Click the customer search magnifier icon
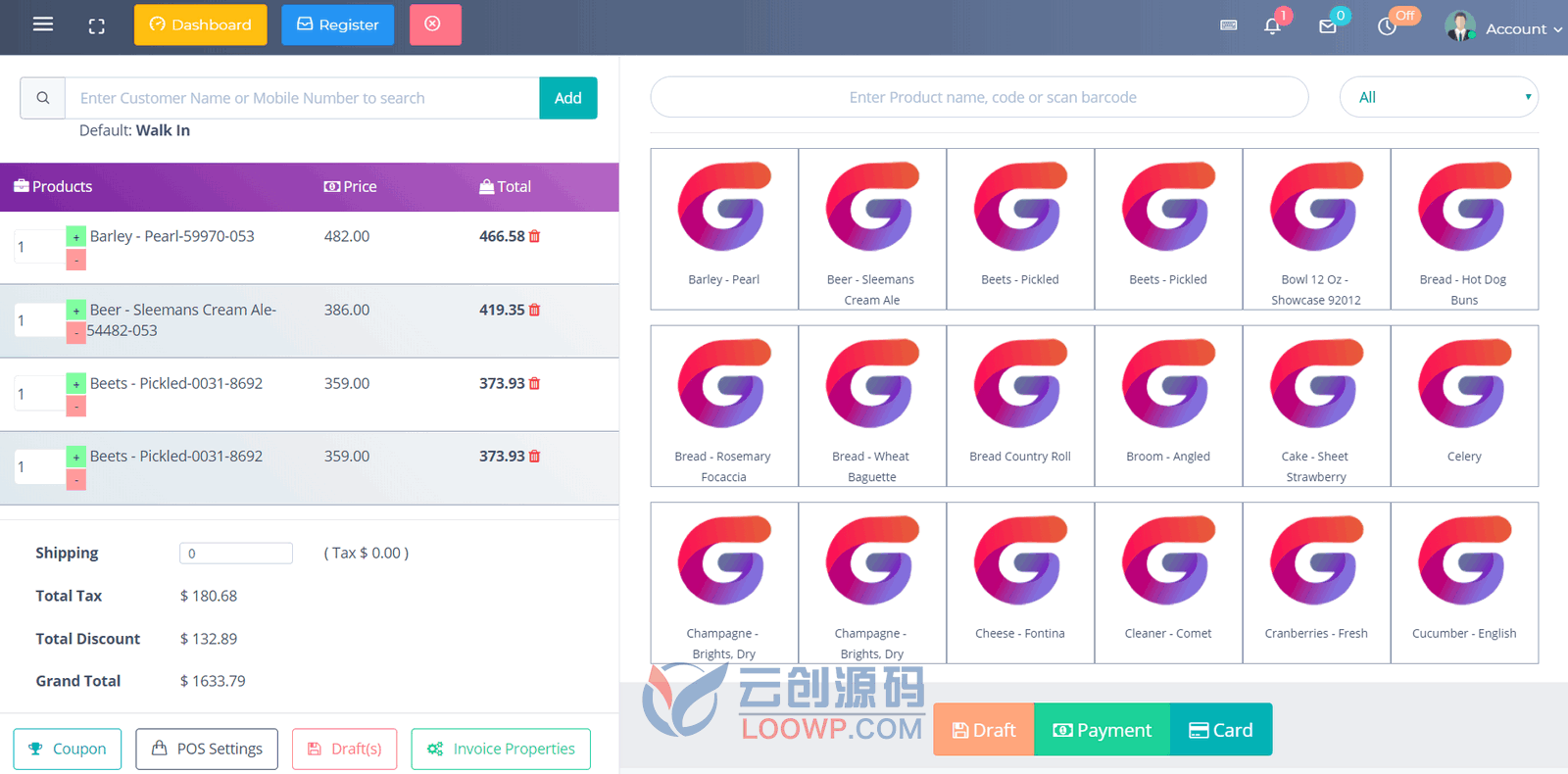This screenshot has width=1568, height=774. (x=43, y=98)
